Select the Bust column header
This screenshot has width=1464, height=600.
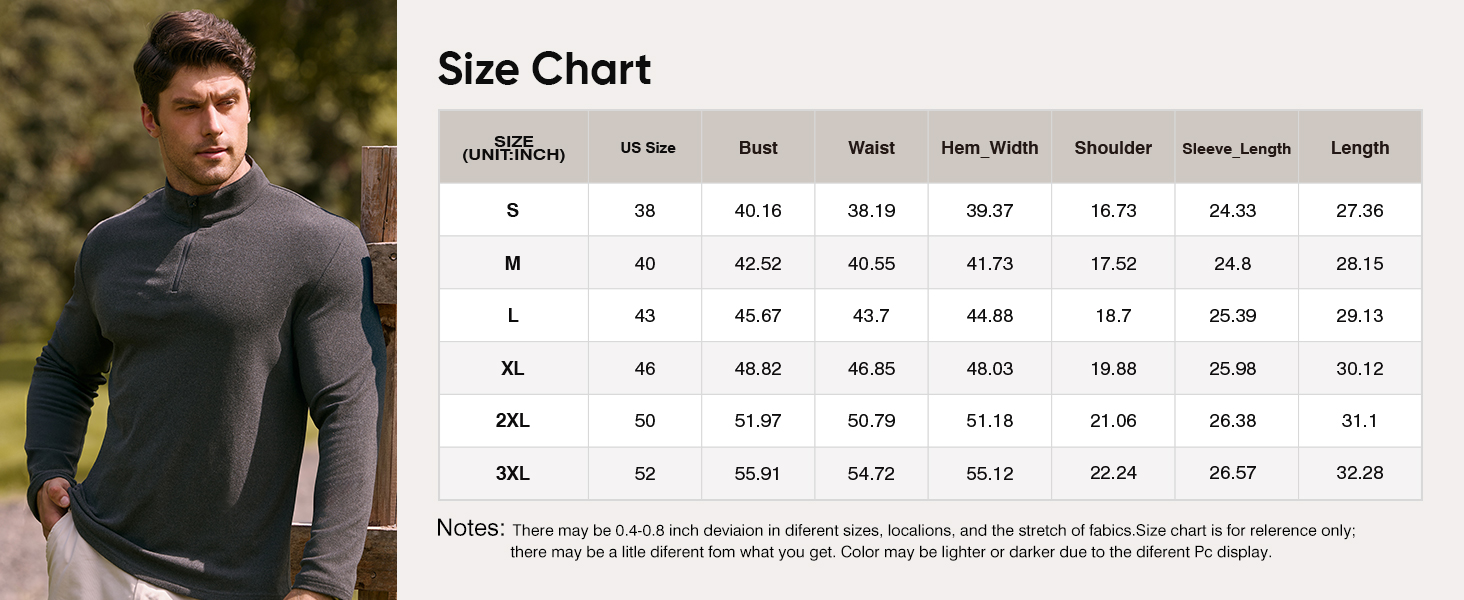758,148
